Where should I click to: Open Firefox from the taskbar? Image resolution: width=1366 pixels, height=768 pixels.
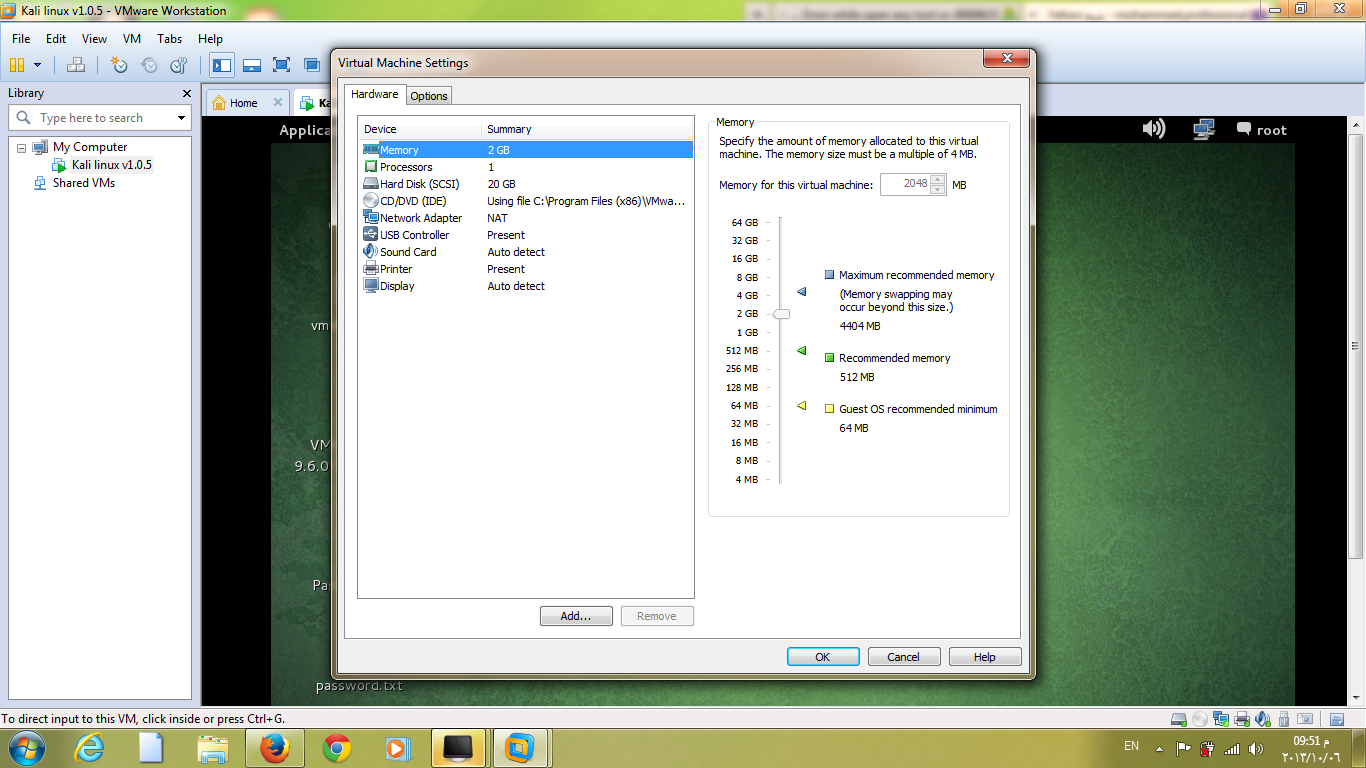point(273,748)
